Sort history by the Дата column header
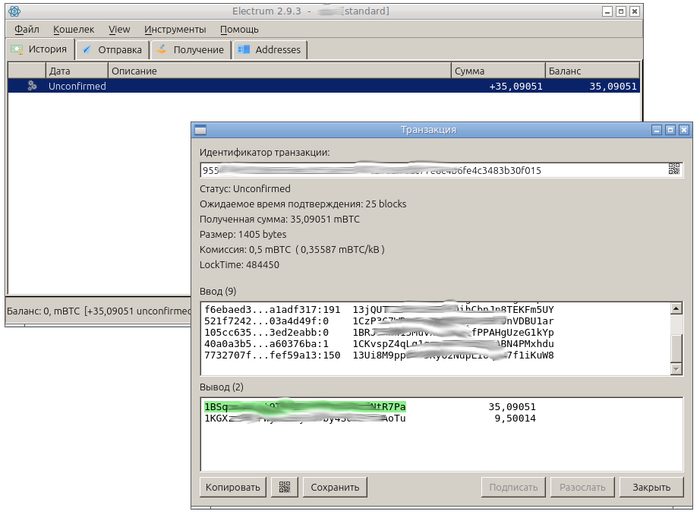This screenshot has width=700, height=518. pos(77,71)
